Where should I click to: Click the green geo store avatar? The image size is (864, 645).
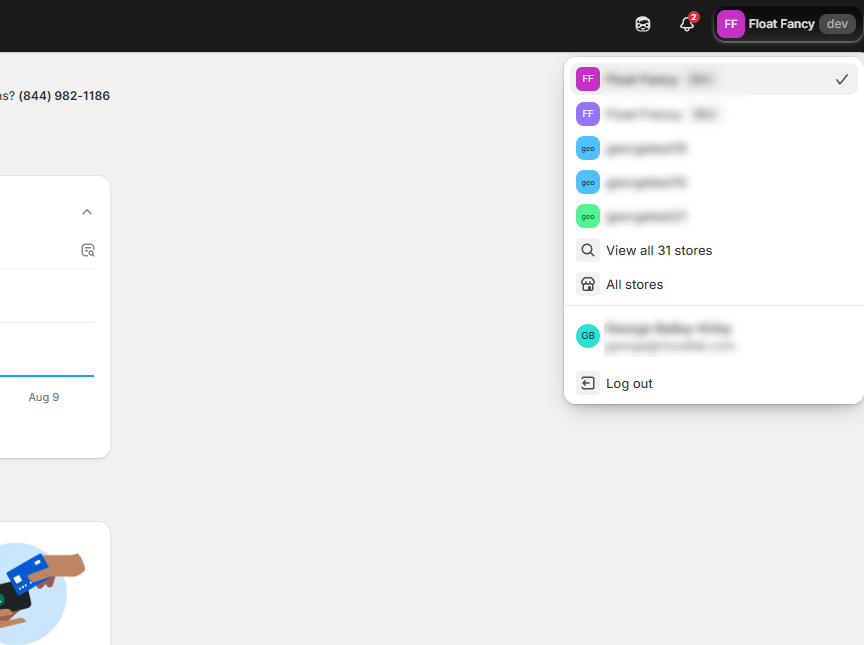588,216
